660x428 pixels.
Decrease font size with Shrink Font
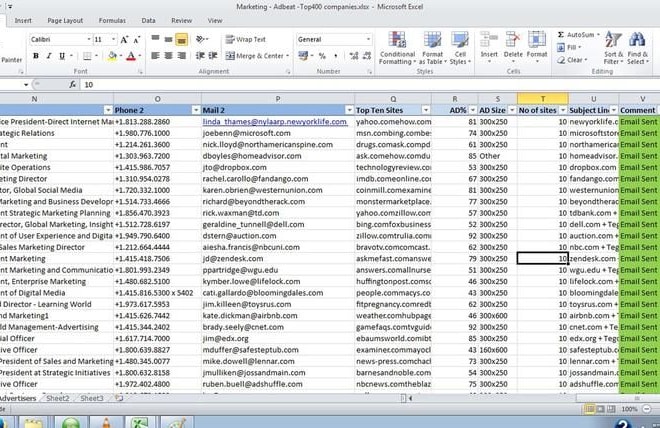click(137, 40)
